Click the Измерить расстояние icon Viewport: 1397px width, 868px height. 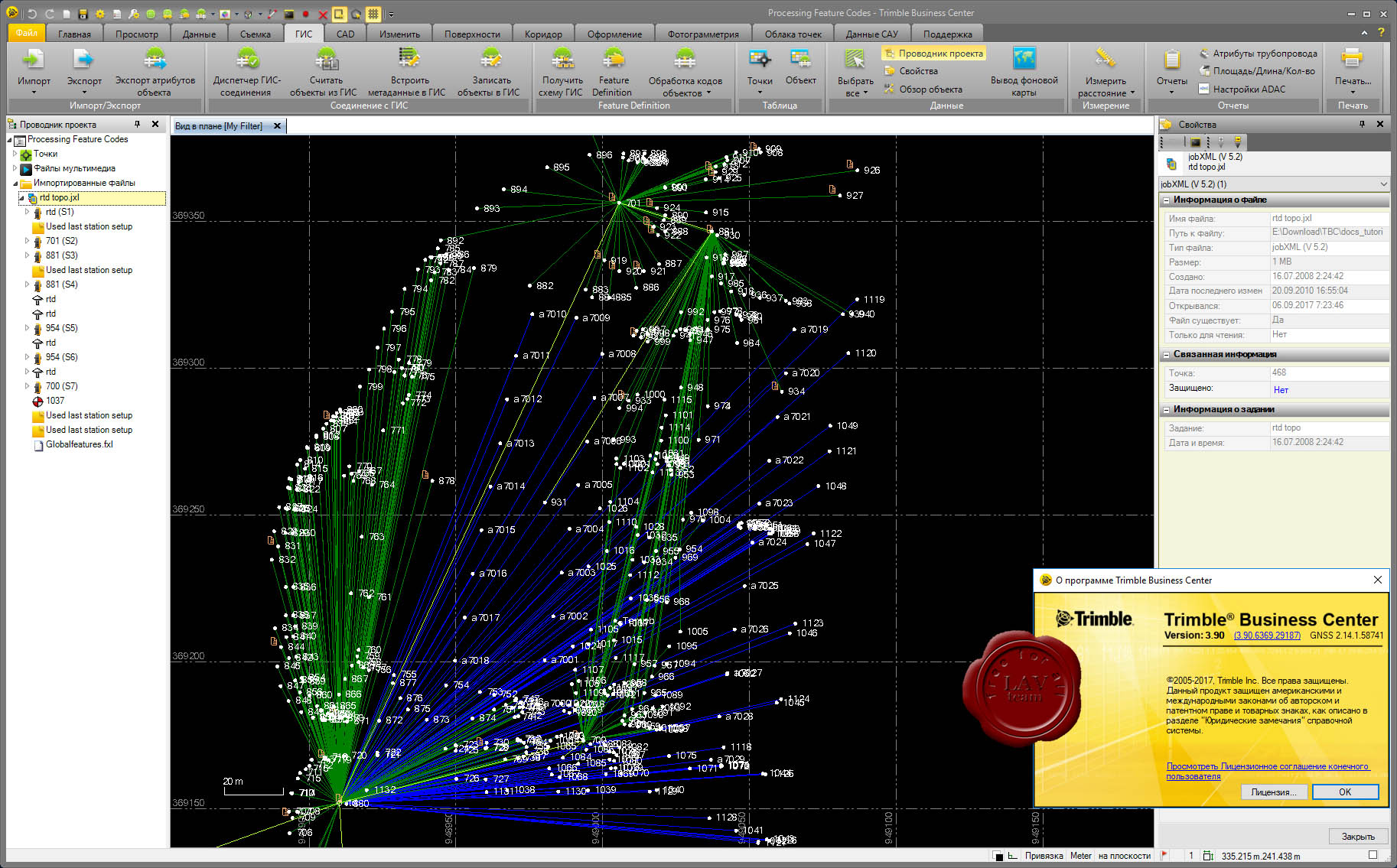coord(1105,59)
